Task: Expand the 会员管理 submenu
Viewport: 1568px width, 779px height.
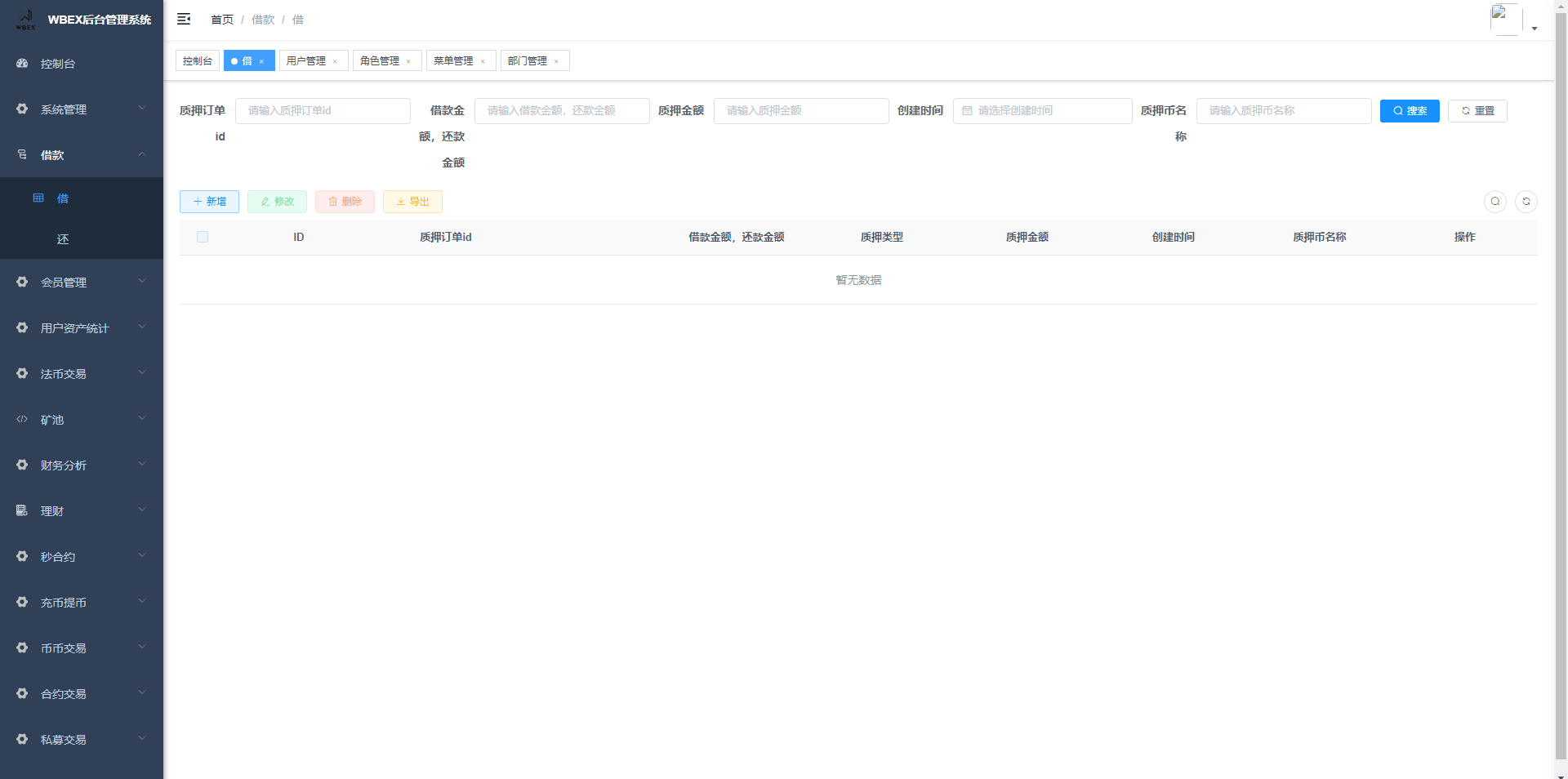Action: point(82,283)
